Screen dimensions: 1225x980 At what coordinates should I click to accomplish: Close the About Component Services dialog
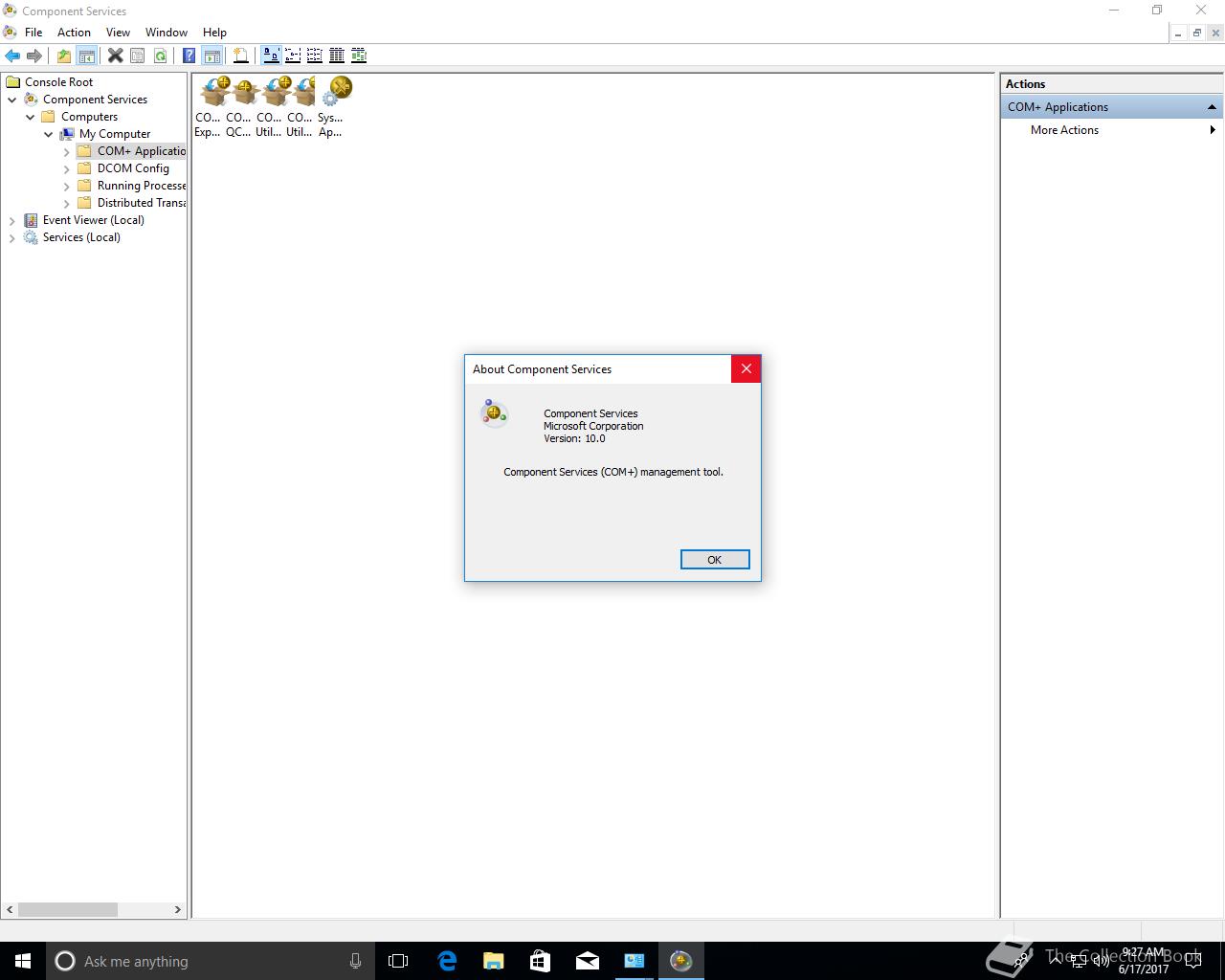pos(746,368)
